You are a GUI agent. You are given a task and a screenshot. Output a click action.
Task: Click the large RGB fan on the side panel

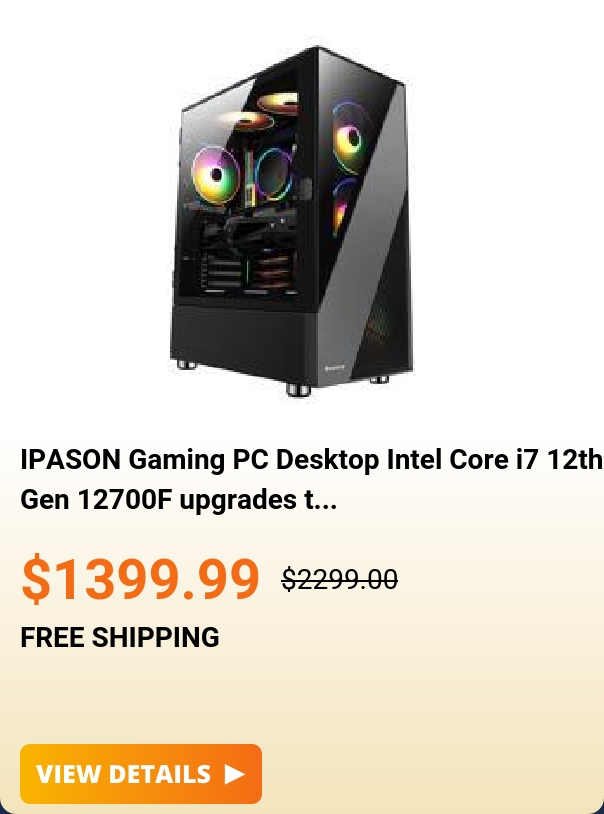tap(216, 174)
